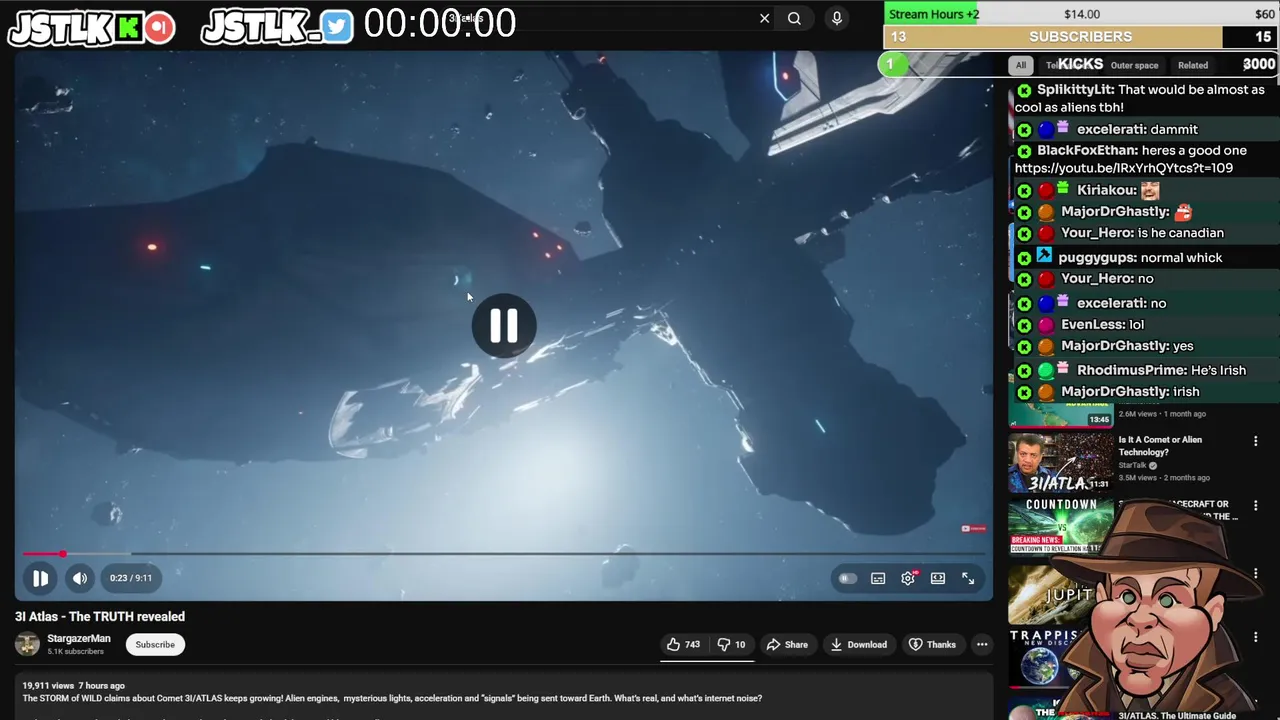Click the '19,911 views 7 hours ago' text

click(73, 686)
